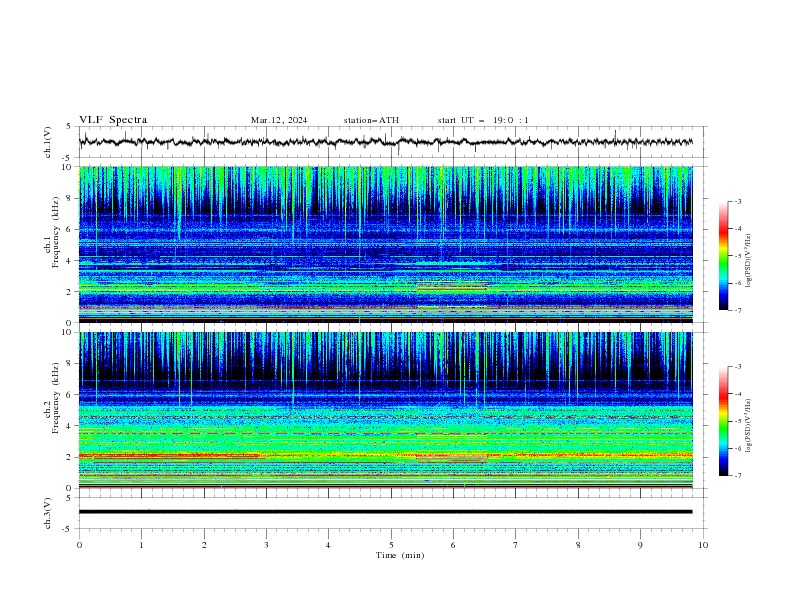The height and width of the screenshot is (612, 792).
Task: Click the "-7" tick on ch.2 color bar
Action: [737, 475]
